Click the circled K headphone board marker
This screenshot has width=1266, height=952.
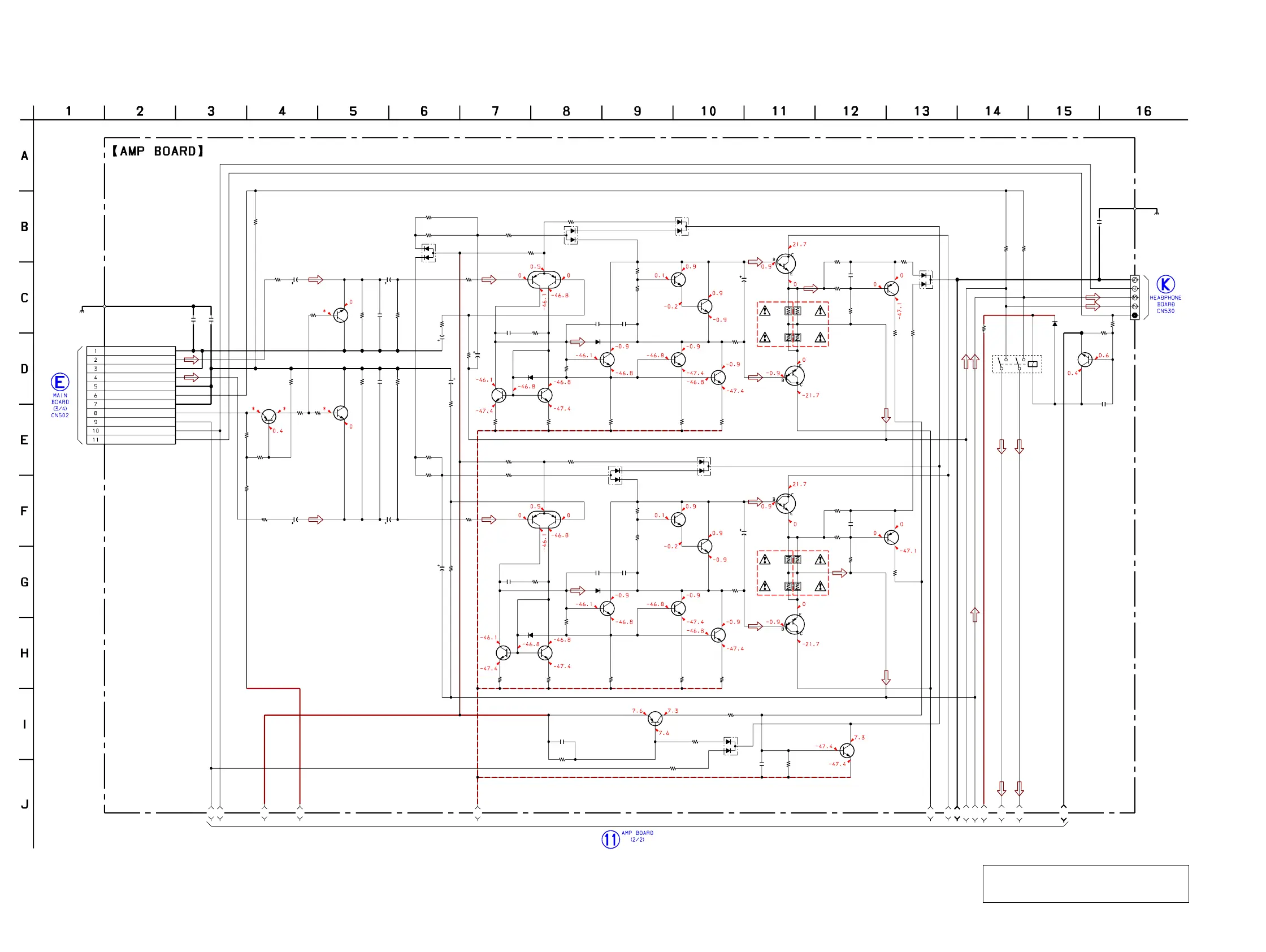tap(1165, 284)
